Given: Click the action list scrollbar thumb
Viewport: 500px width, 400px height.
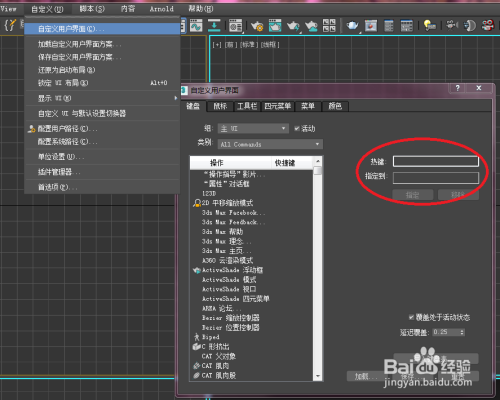Looking at the screenshot, I should 318,171.
